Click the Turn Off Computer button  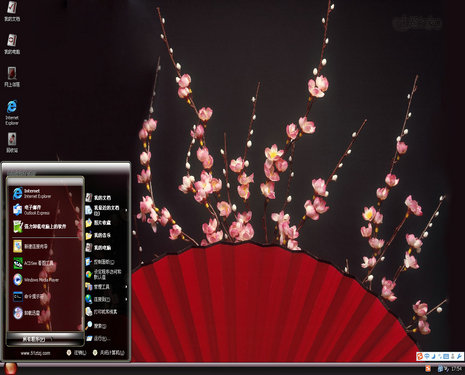pyautogui.click(x=108, y=353)
